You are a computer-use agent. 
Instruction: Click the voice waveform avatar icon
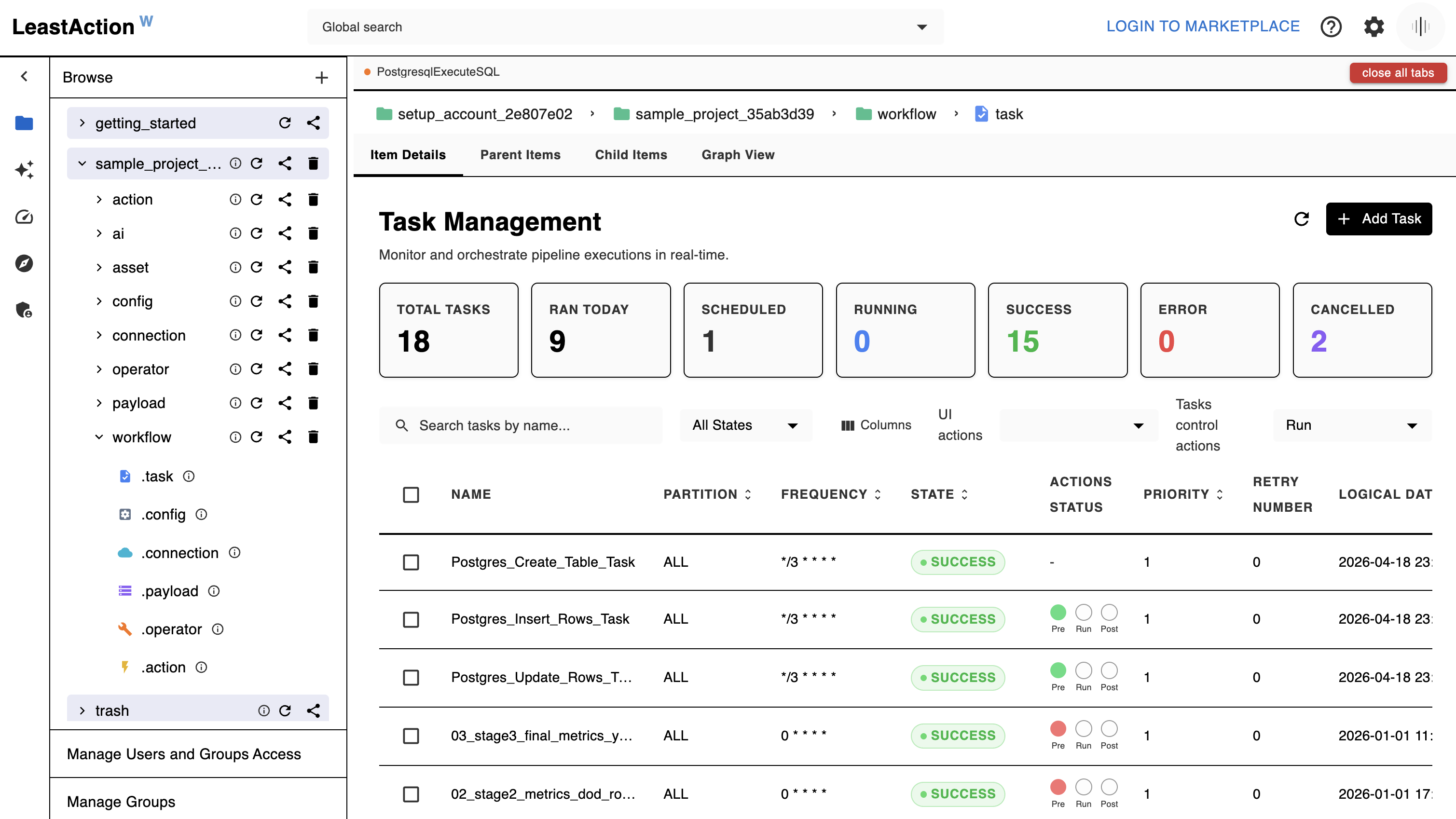pyautogui.click(x=1420, y=27)
